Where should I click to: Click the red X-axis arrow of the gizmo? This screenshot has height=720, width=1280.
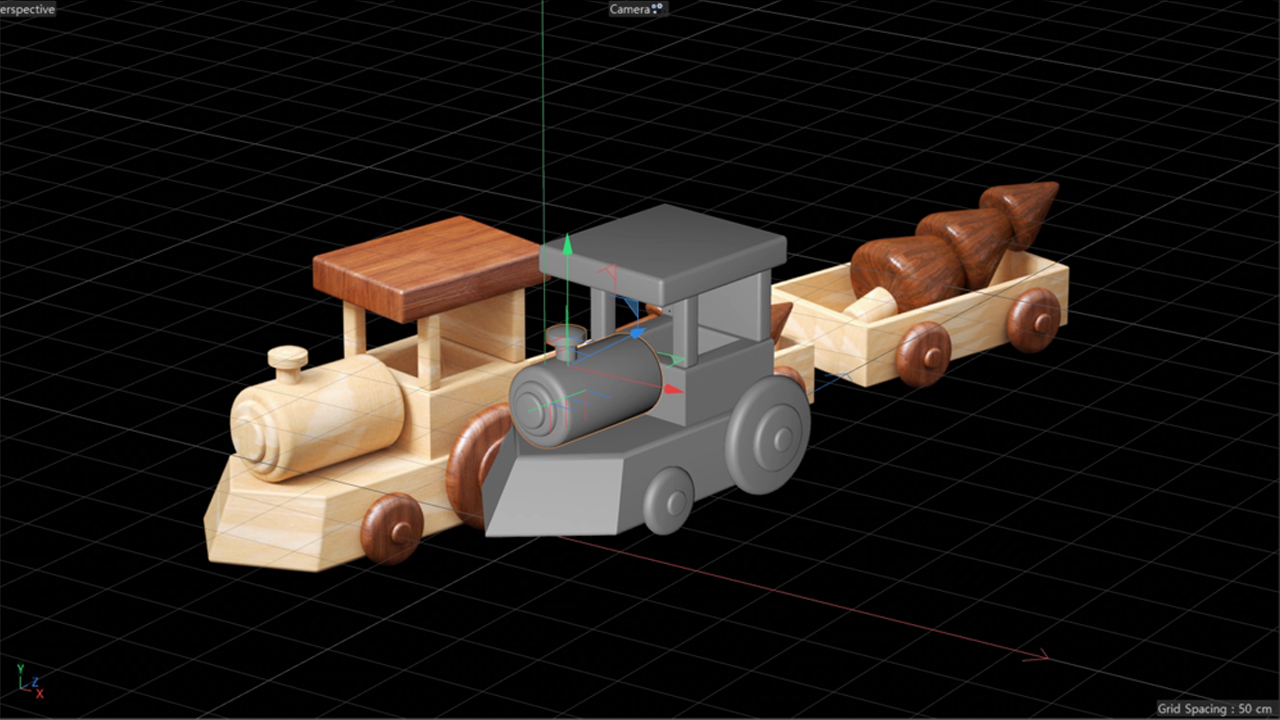[x=674, y=389]
